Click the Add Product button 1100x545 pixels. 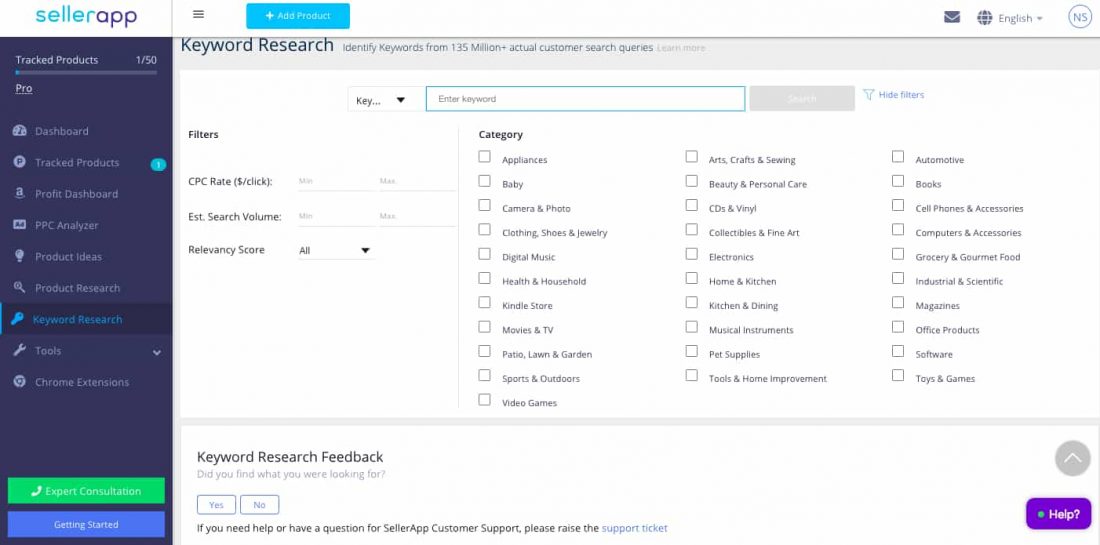[297, 15]
